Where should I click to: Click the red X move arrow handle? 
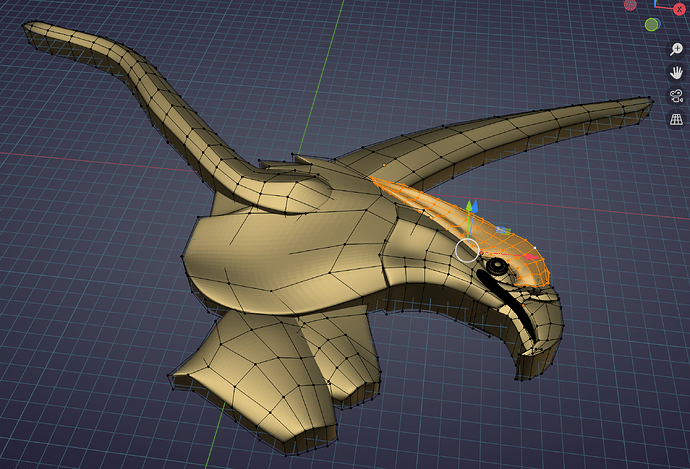(x=532, y=256)
